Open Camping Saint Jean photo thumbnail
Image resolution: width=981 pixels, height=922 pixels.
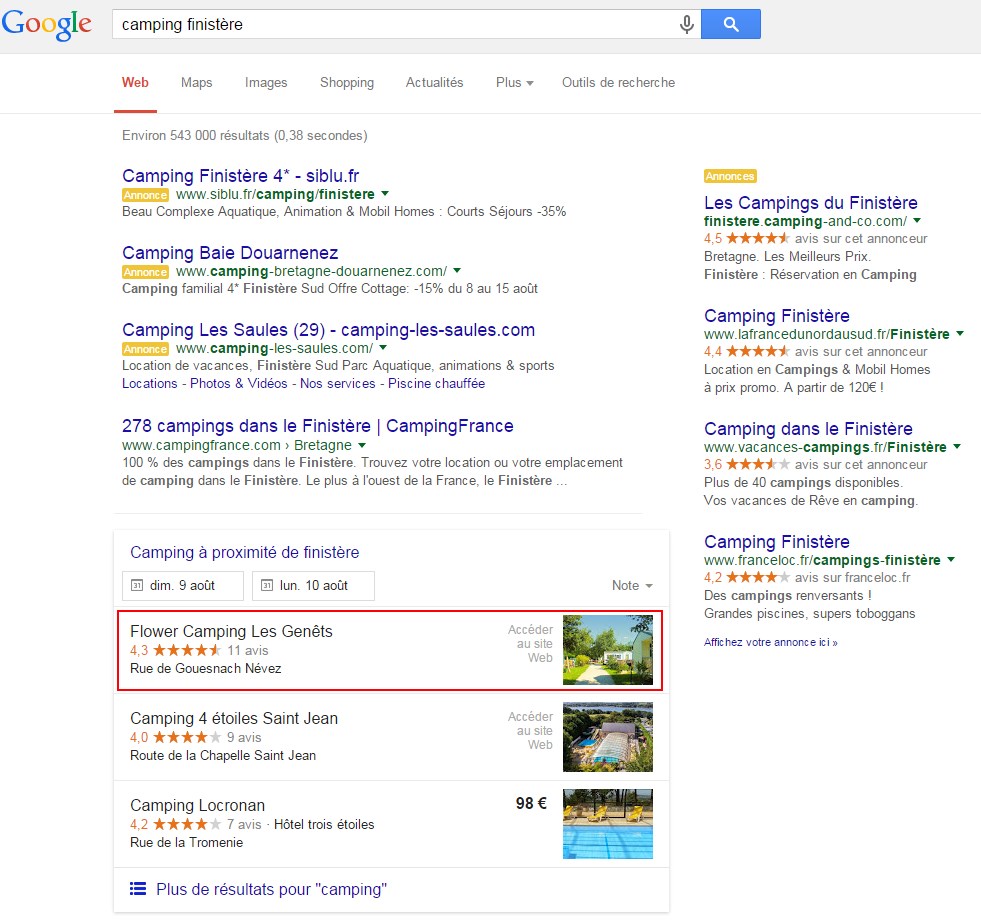point(607,737)
